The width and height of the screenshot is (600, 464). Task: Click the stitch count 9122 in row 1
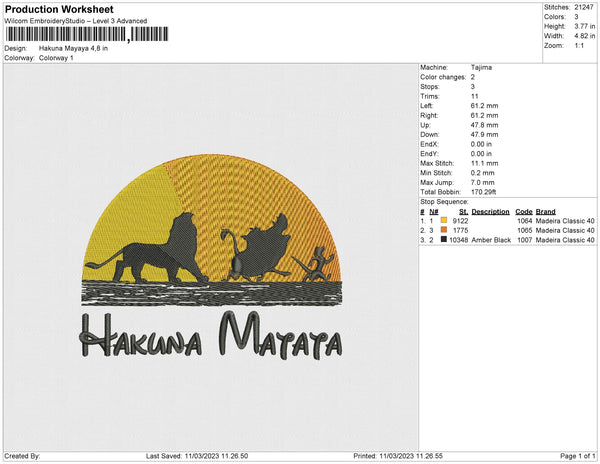pyautogui.click(x=460, y=221)
